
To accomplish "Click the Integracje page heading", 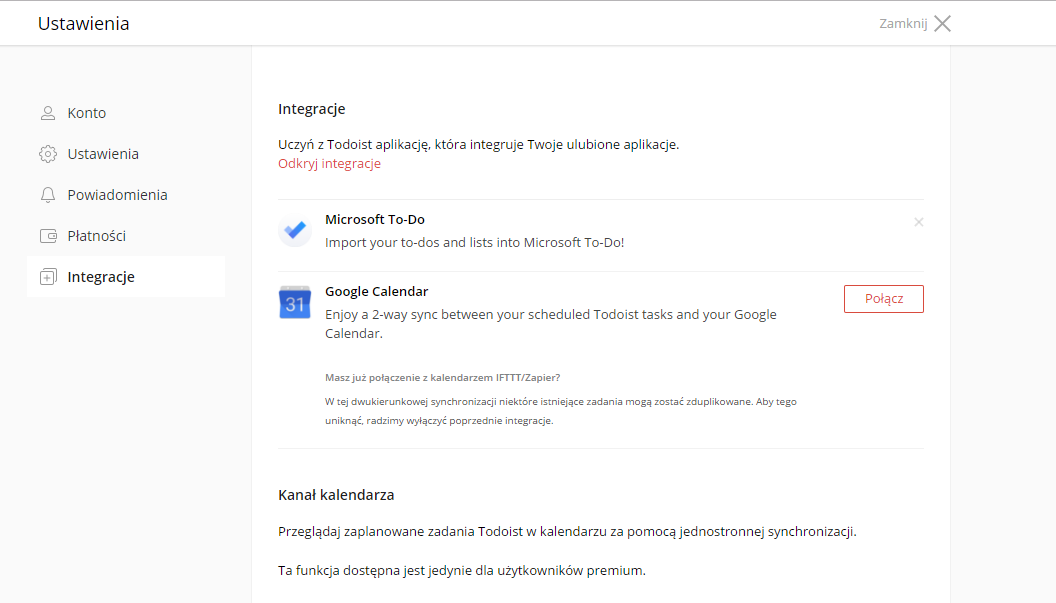I will click(312, 109).
